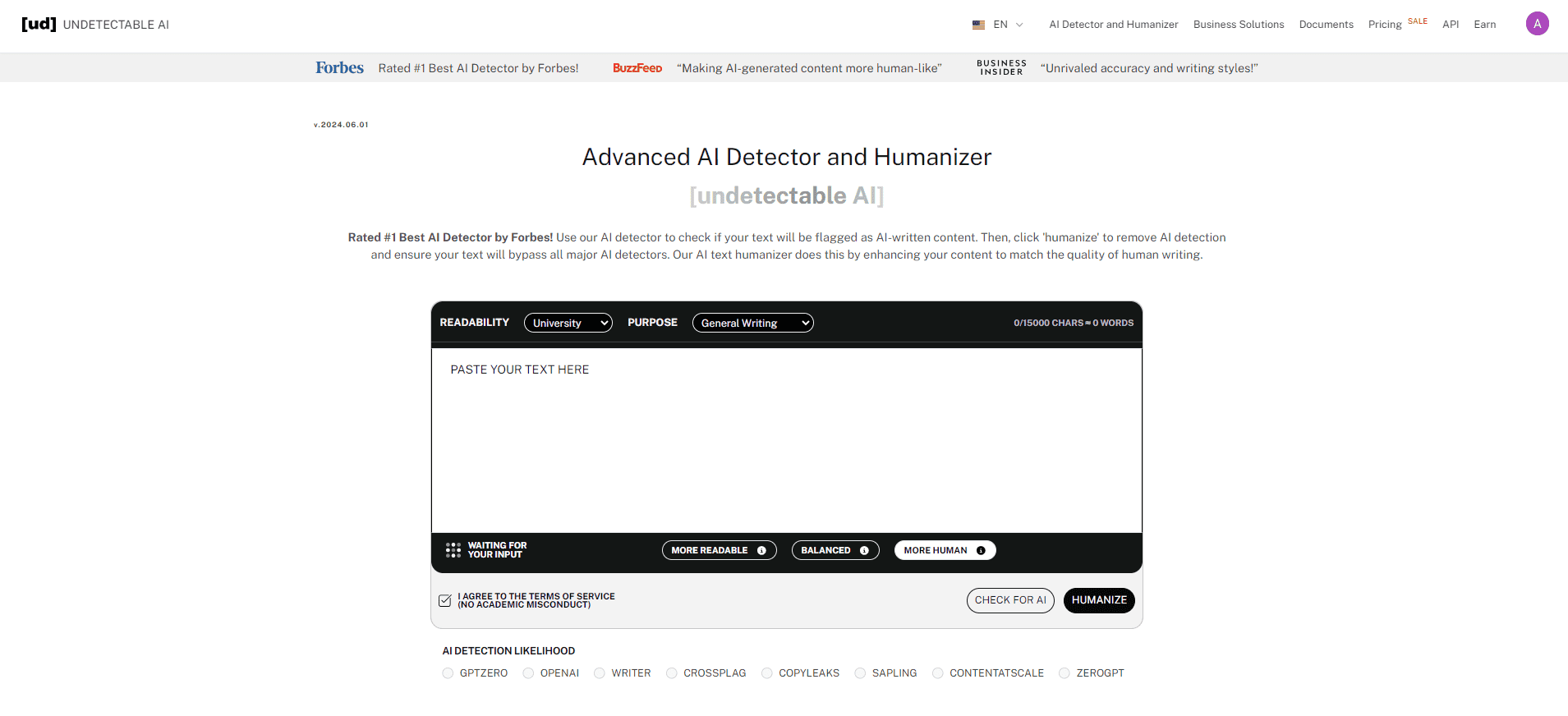Viewport: 1568px width, 716px height.
Task: Open the Readability University dropdown
Action: [x=568, y=323]
